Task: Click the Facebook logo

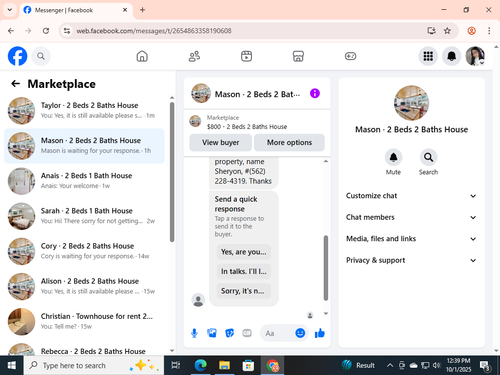Action: point(17,56)
